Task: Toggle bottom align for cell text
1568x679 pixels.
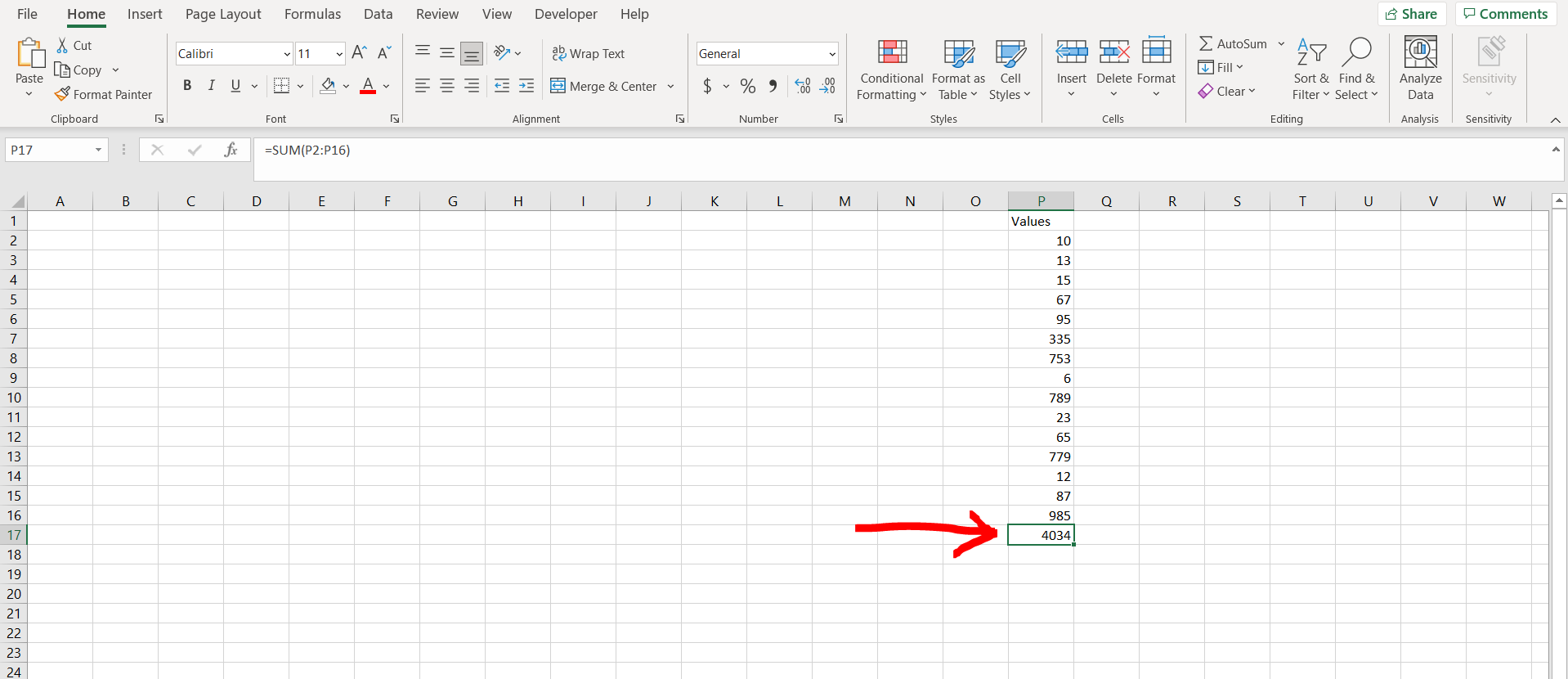Action: [x=472, y=53]
